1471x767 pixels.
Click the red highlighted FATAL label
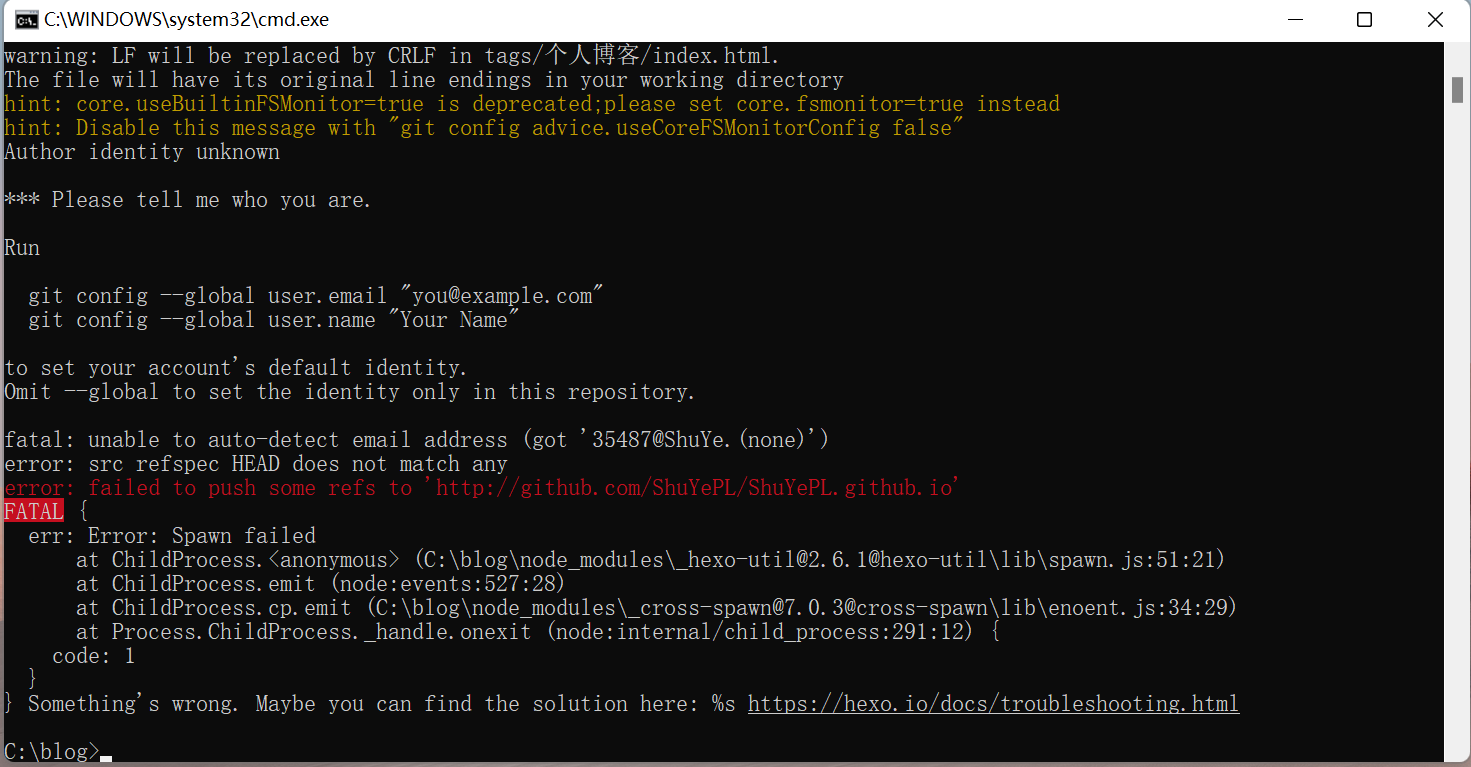click(x=34, y=512)
